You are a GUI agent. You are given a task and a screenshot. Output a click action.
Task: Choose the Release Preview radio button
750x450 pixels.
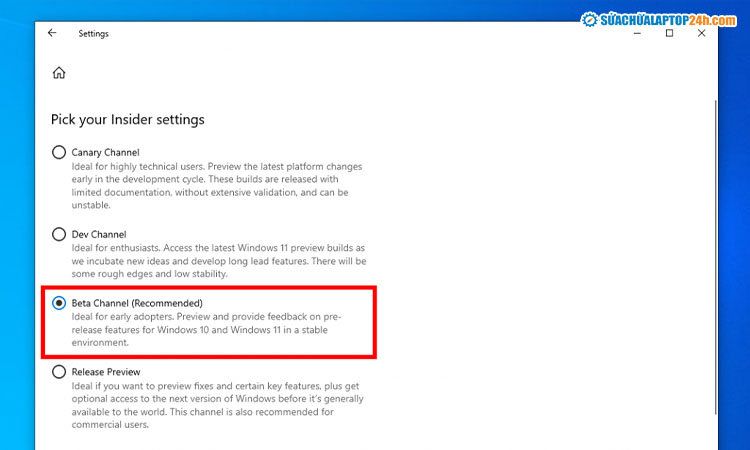pyautogui.click(x=59, y=372)
